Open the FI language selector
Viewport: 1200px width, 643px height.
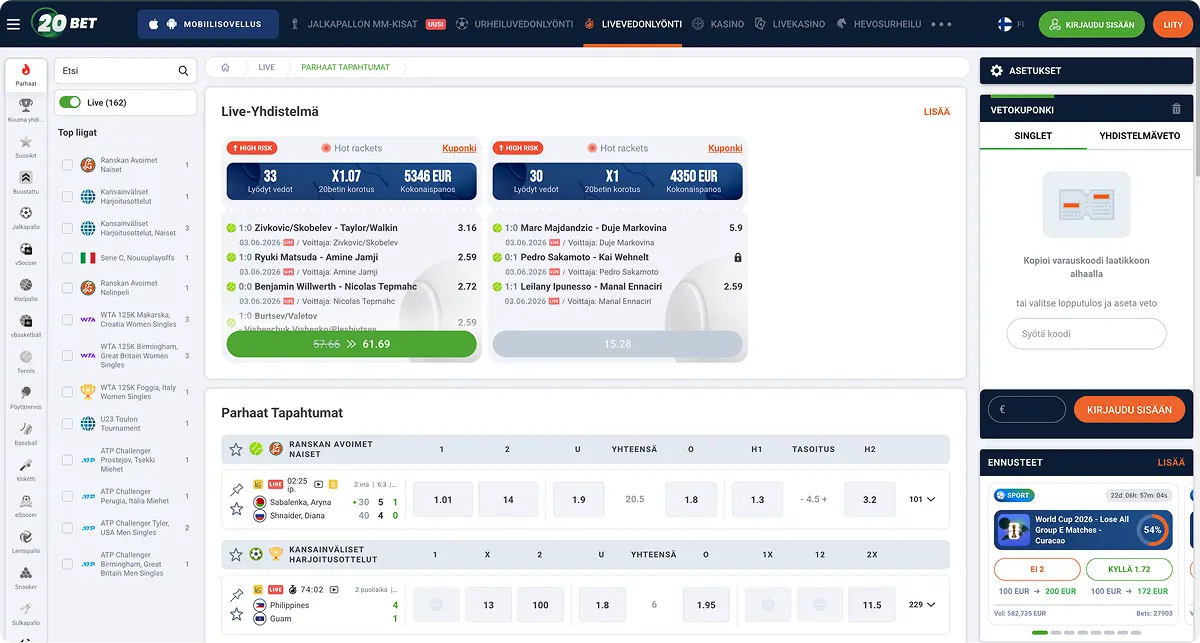(x=1011, y=24)
